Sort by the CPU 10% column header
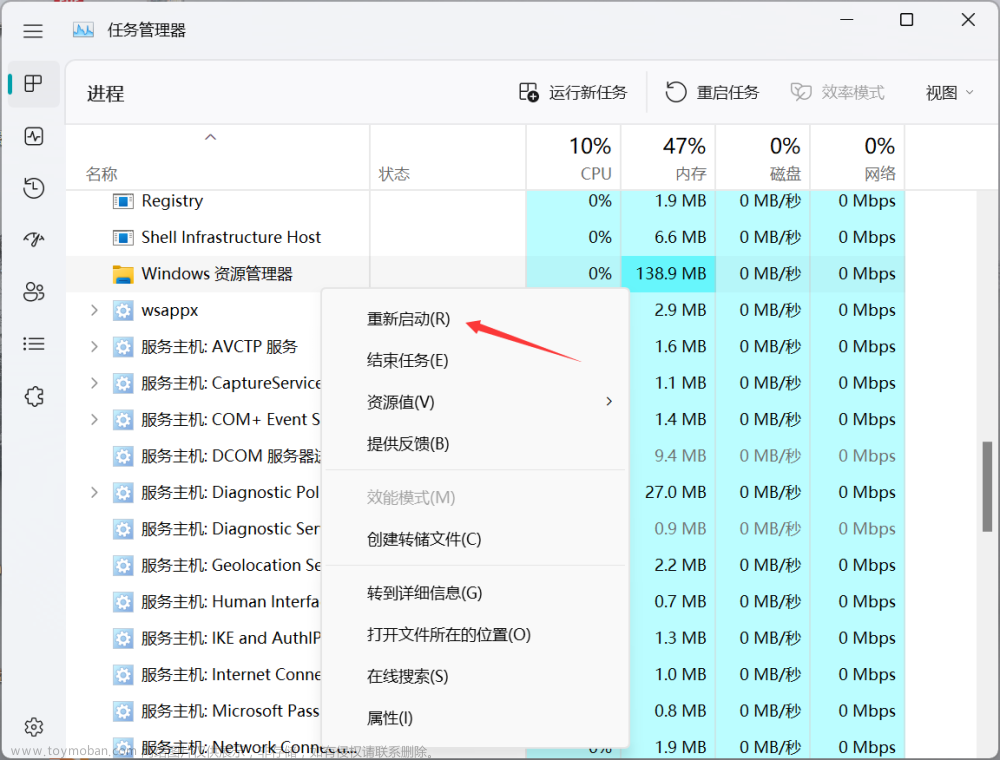1000x760 pixels. 573,157
